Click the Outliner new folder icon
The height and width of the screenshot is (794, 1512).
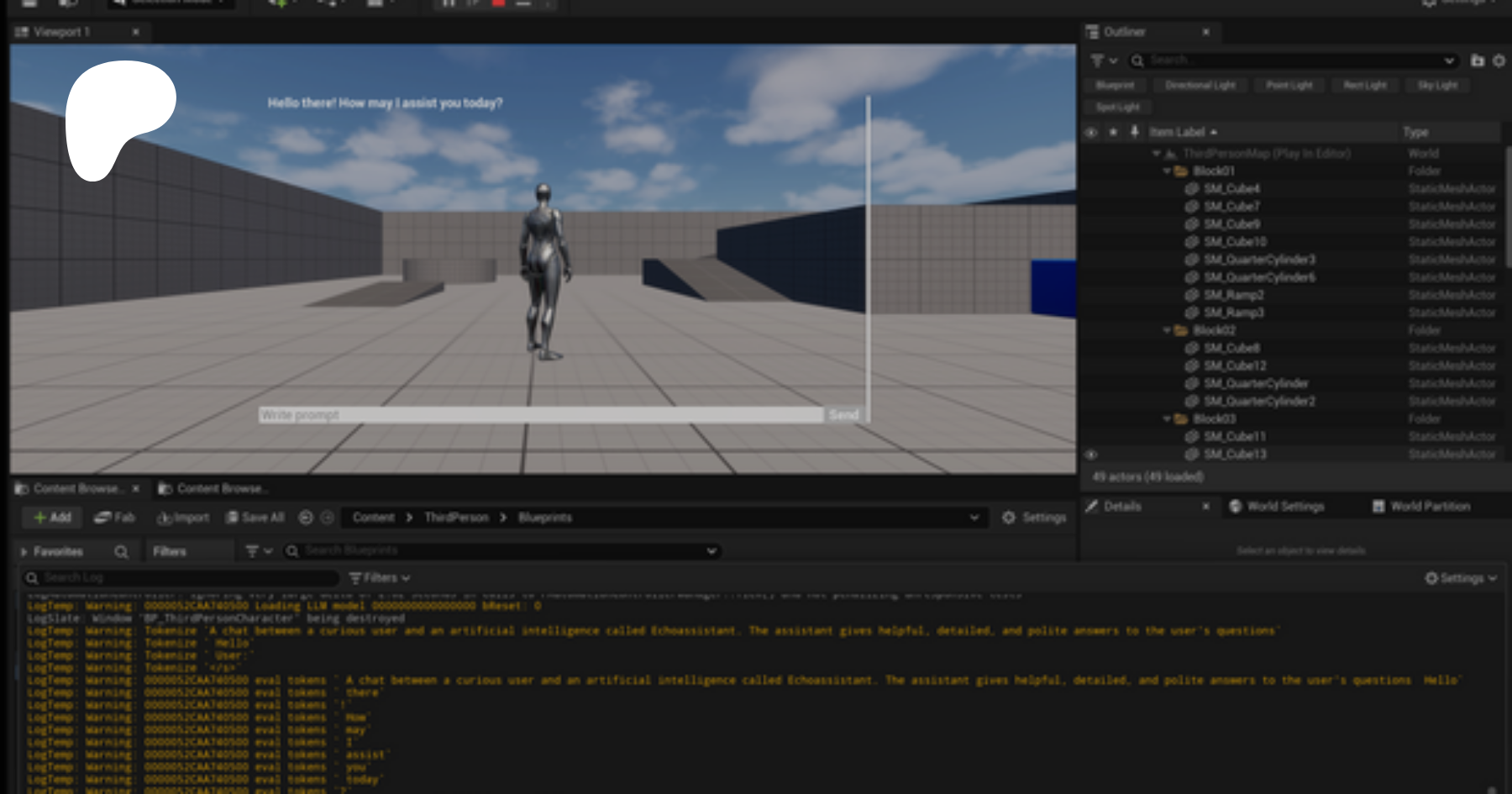tap(1478, 60)
